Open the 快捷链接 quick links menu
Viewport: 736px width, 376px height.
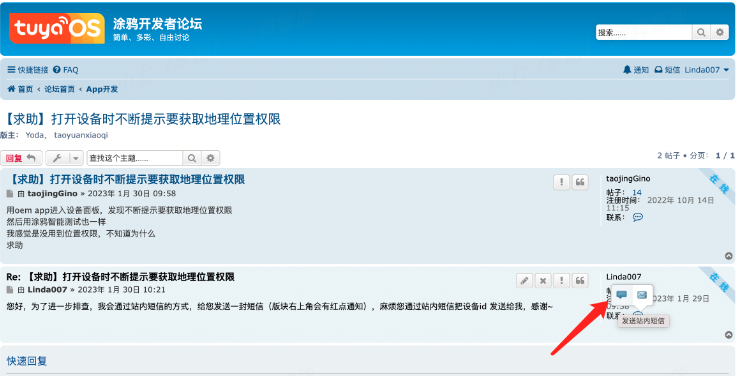28,70
